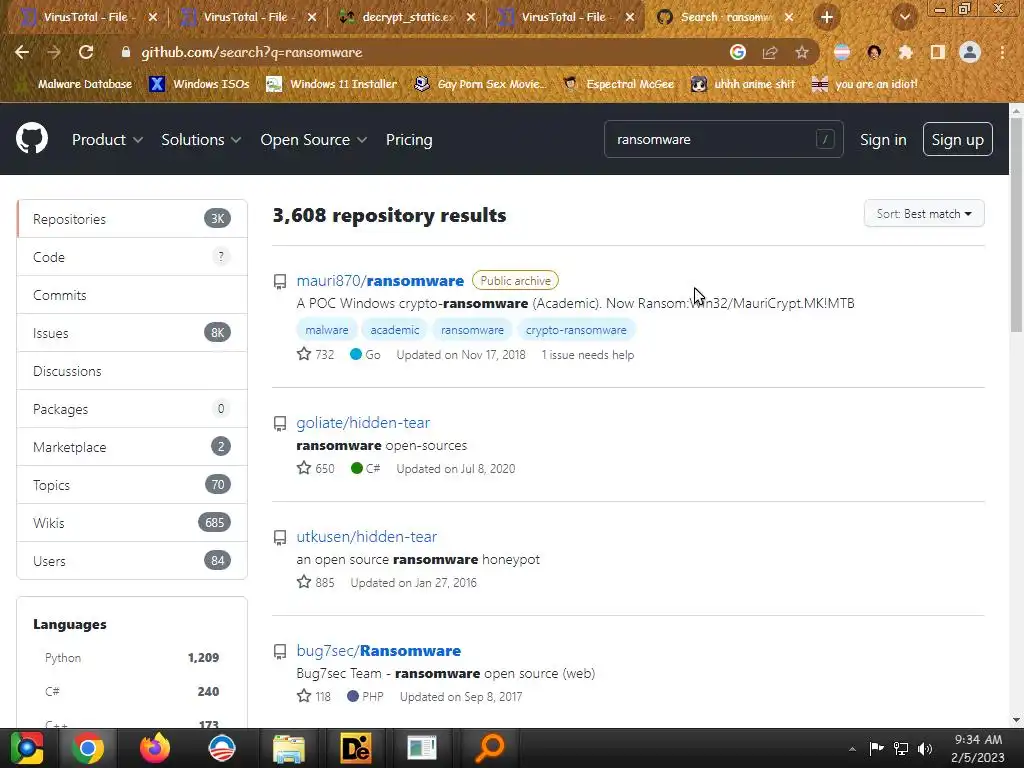Click the Sign in link
Image resolution: width=1024 pixels, height=768 pixels.
click(x=883, y=140)
